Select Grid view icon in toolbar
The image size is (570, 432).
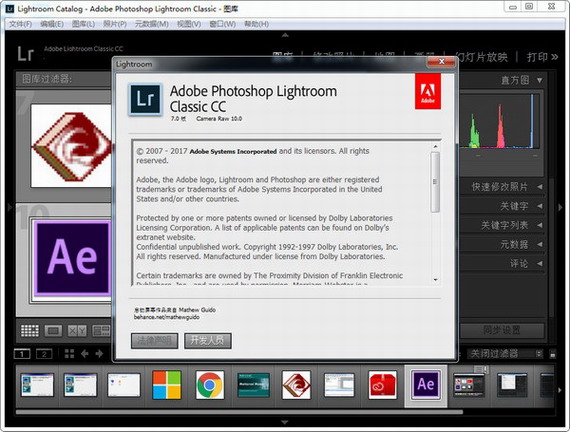coord(30,331)
